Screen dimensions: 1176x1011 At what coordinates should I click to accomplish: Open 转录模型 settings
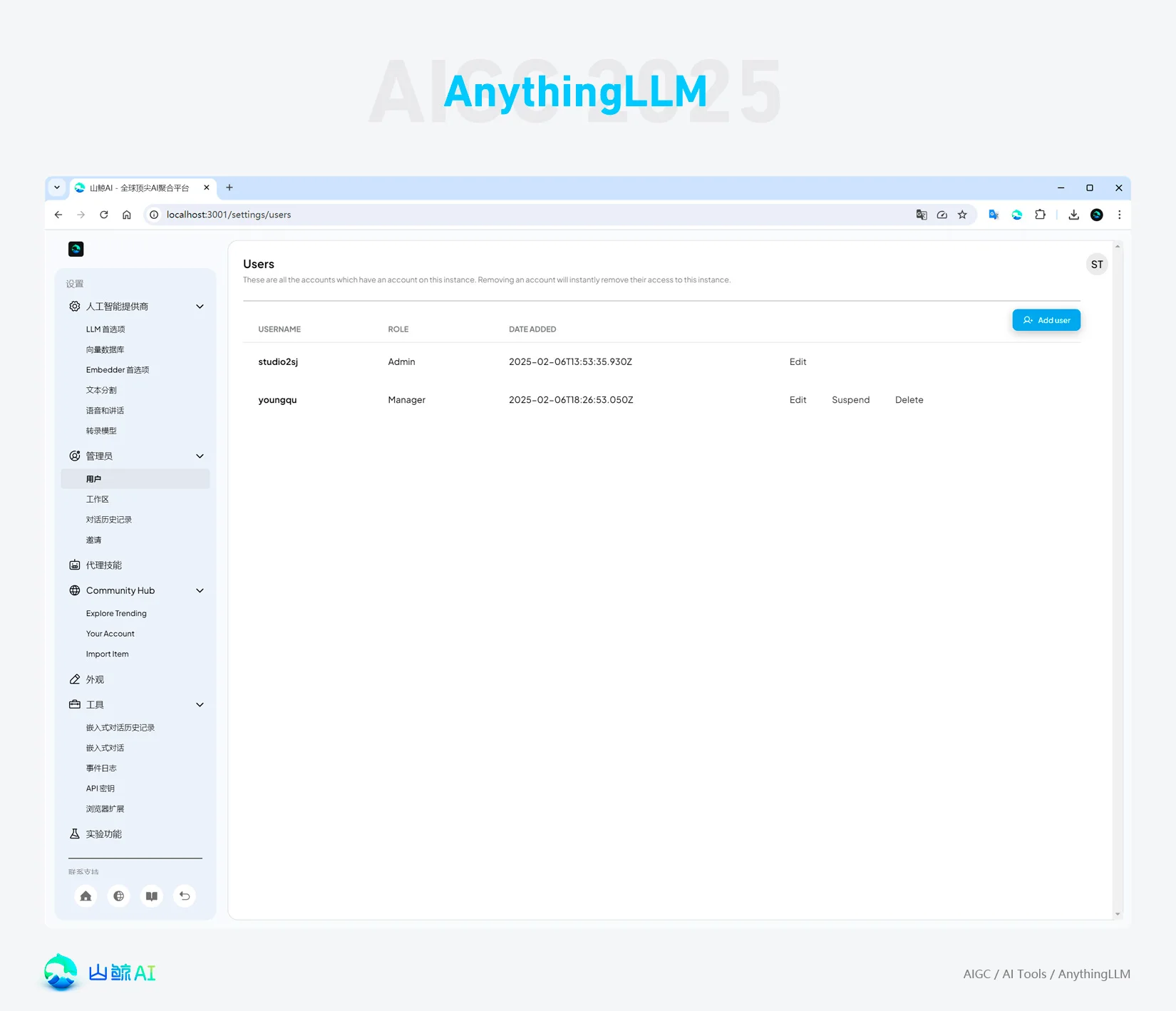pyautogui.click(x=101, y=431)
